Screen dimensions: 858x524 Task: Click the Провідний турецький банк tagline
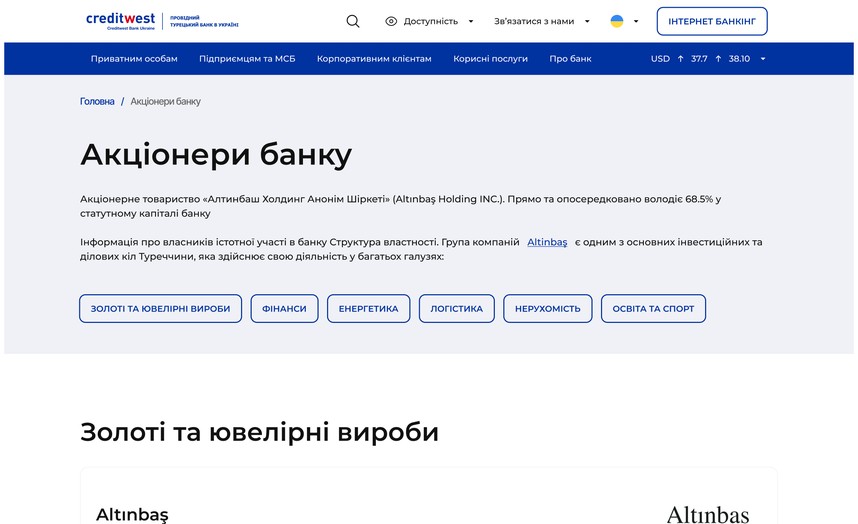coord(204,21)
